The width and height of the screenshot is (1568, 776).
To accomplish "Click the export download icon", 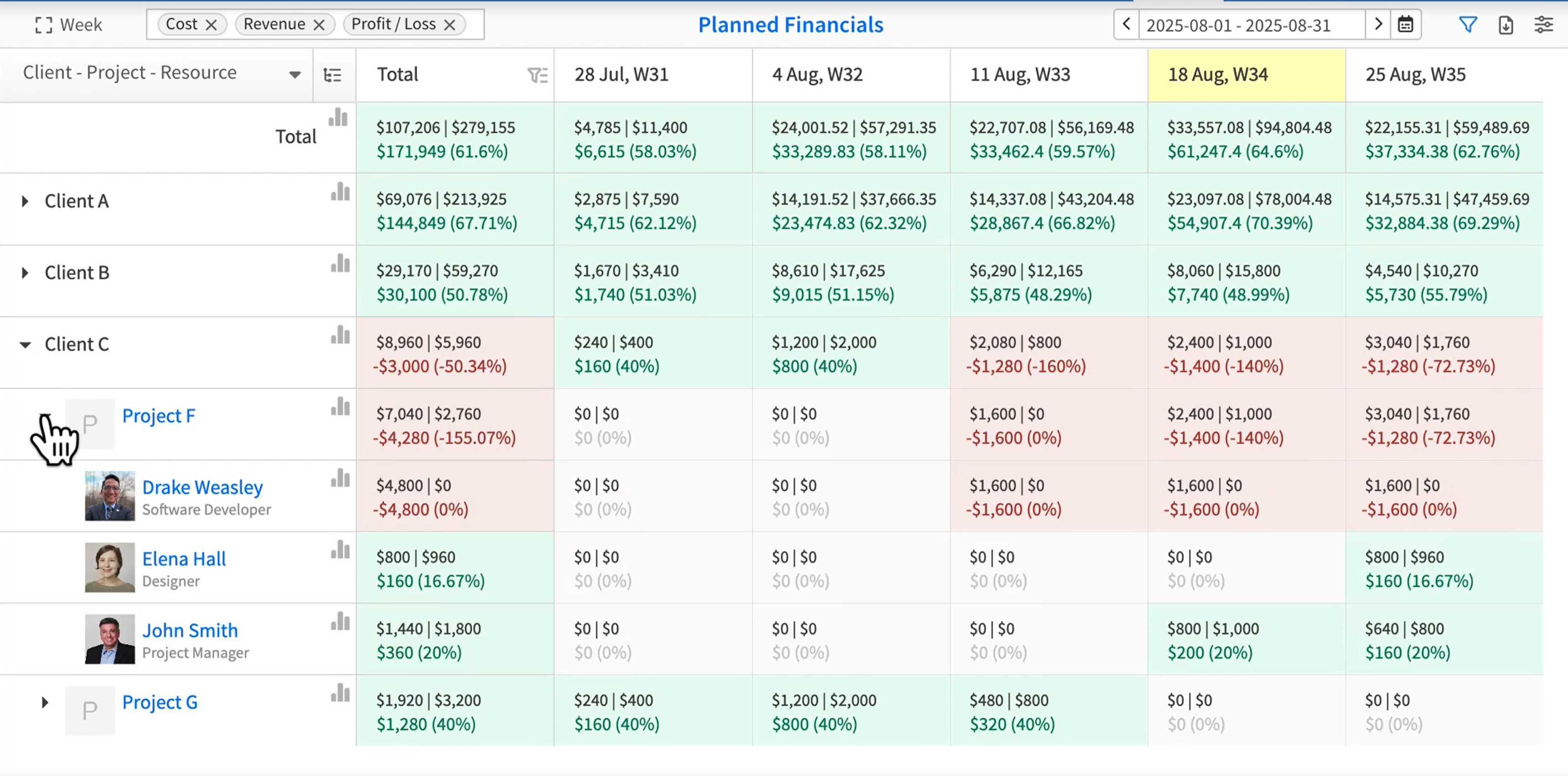I will click(1505, 25).
